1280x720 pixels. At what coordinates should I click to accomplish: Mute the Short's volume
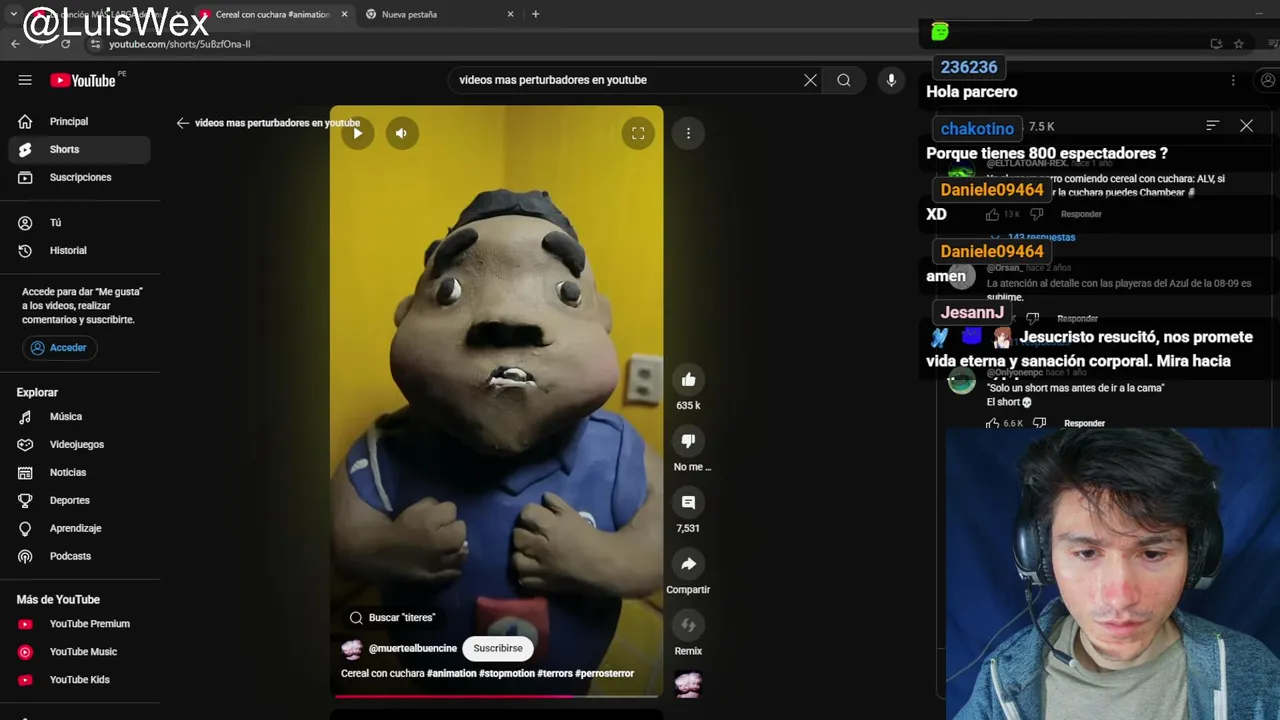pos(401,133)
